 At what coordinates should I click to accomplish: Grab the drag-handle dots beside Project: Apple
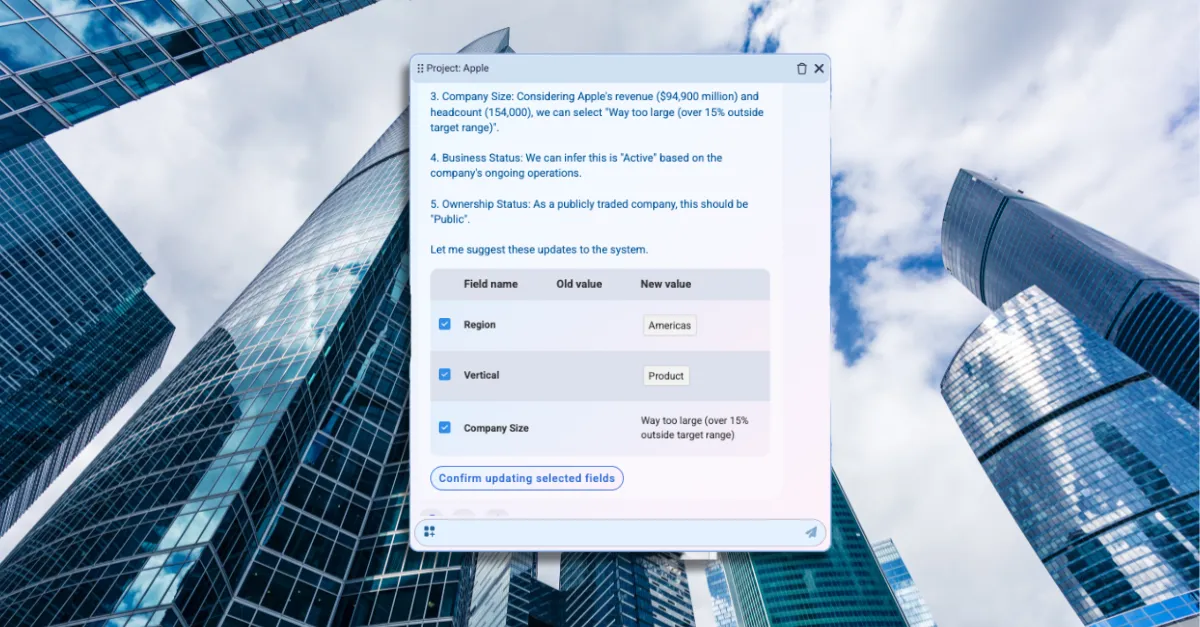[x=420, y=69]
